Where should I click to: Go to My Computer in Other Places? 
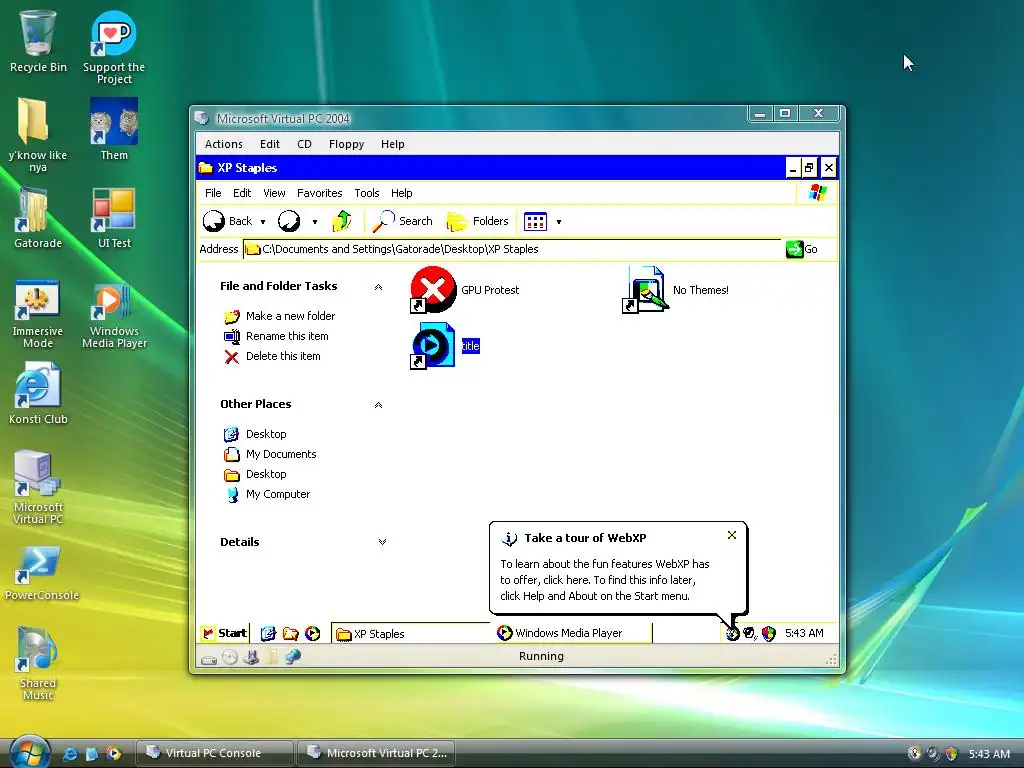pos(267,494)
